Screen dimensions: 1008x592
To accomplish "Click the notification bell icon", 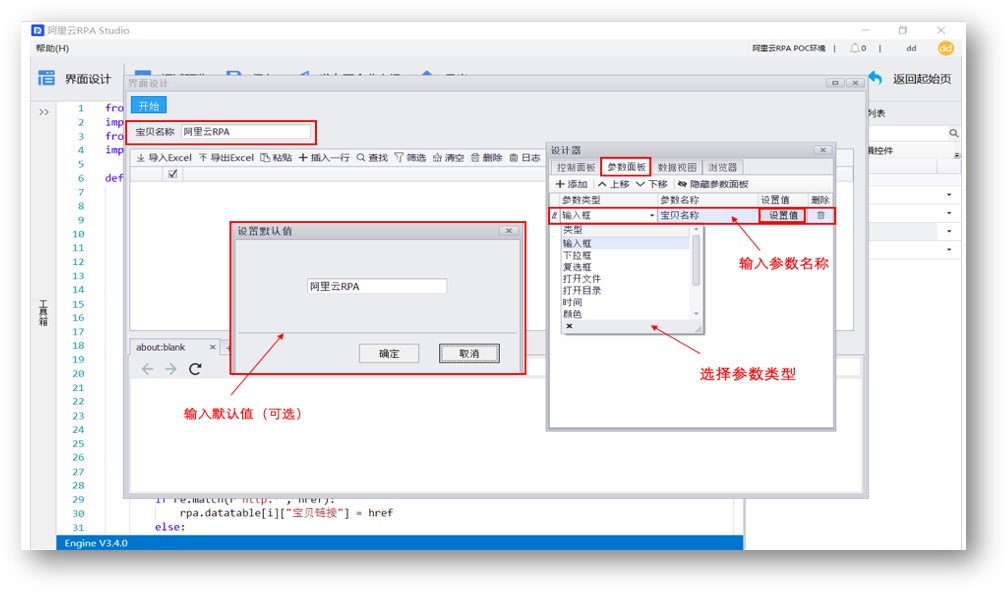I will 855,48.
